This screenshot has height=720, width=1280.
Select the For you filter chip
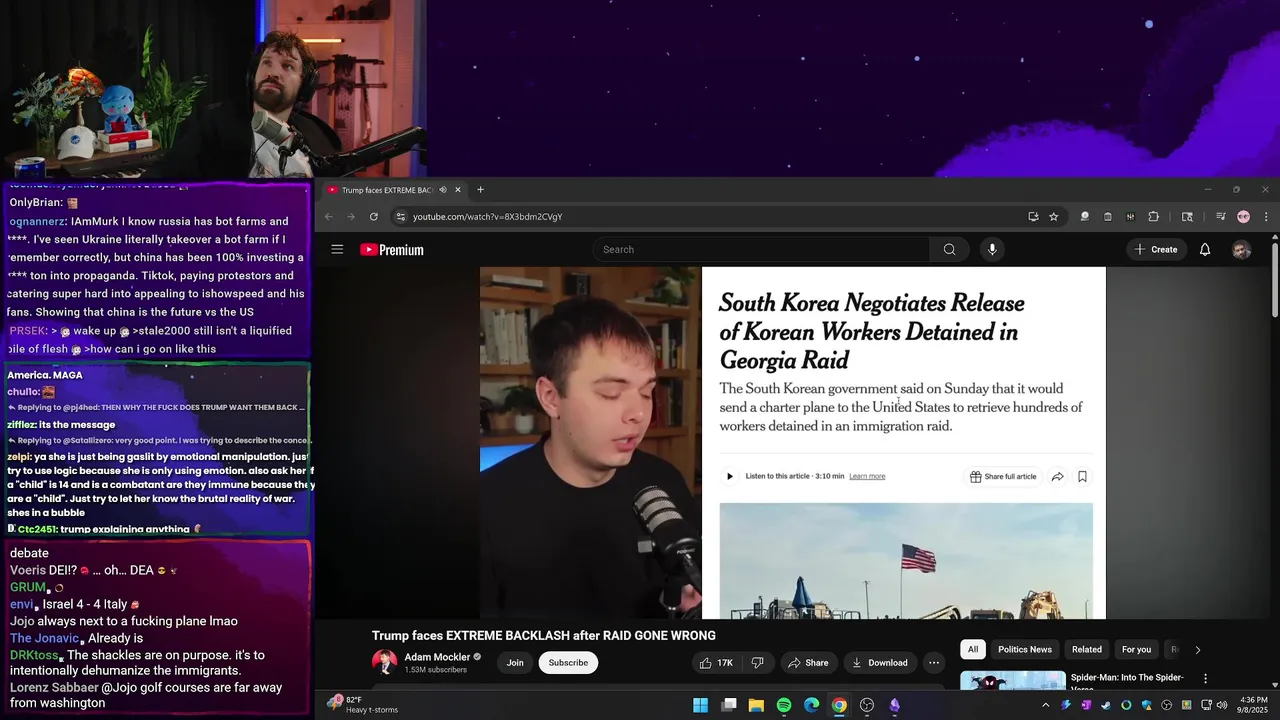(x=1136, y=649)
